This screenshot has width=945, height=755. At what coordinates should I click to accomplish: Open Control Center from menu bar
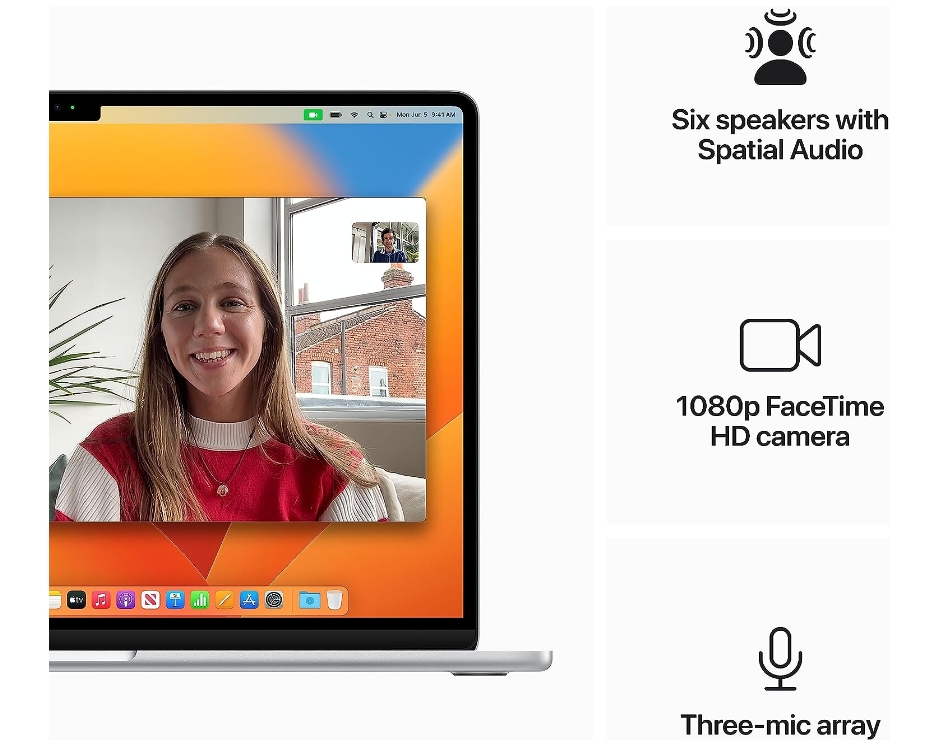coord(383,115)
